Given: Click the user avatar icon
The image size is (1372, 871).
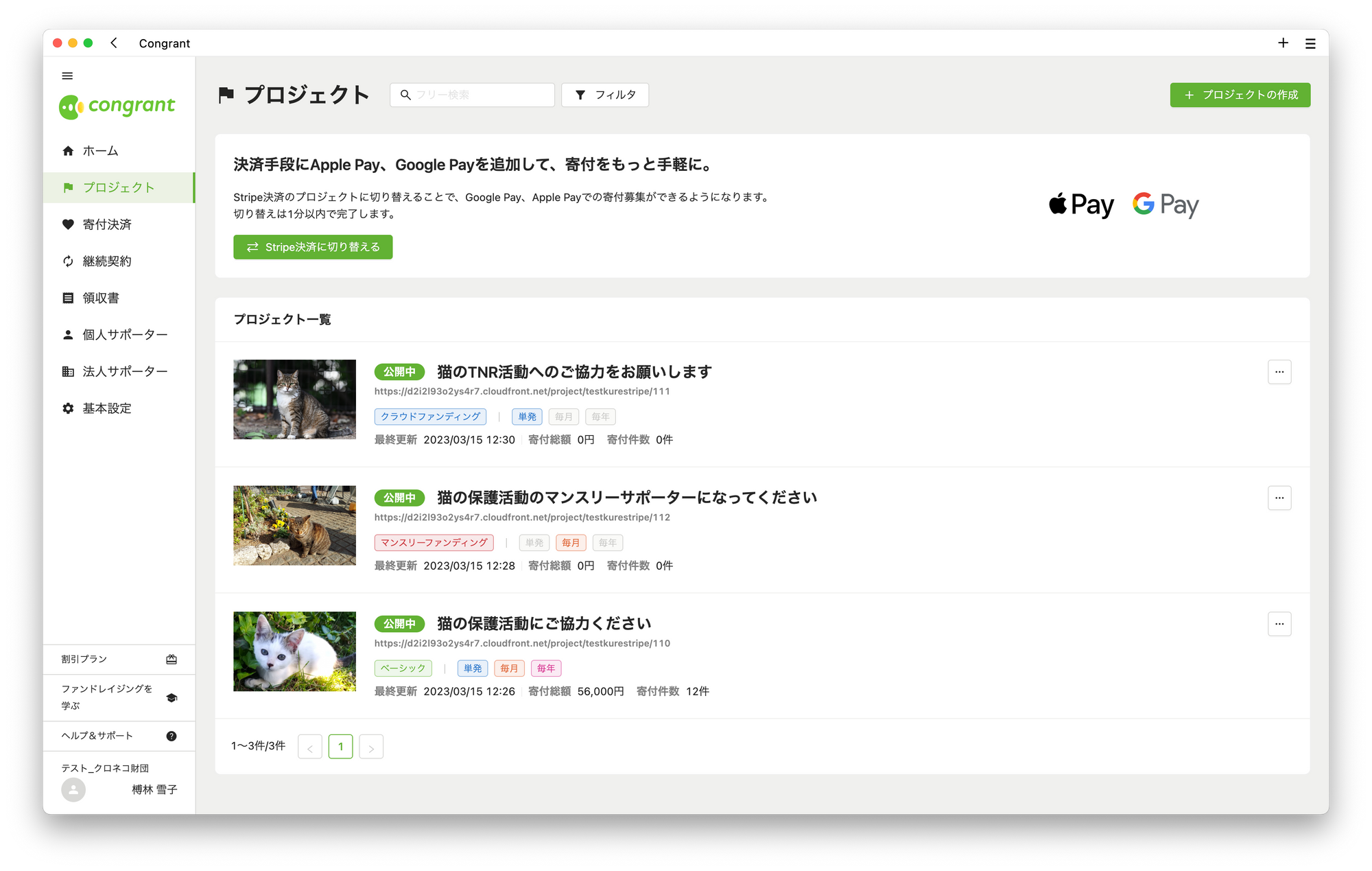Looking at the screenshot, I should (73, 789).
